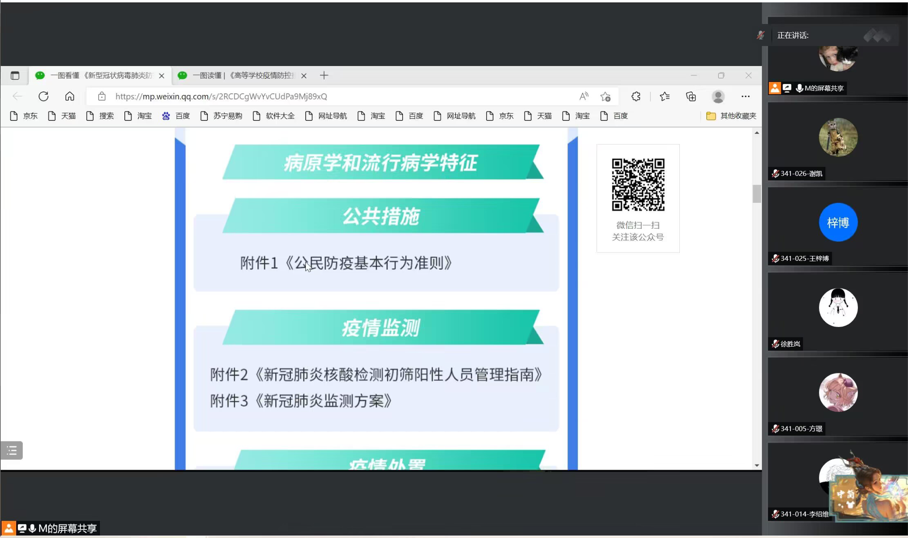
Task: Open 附件3《新冠肺炎监测方案》 link
Action: pos(302,401)
